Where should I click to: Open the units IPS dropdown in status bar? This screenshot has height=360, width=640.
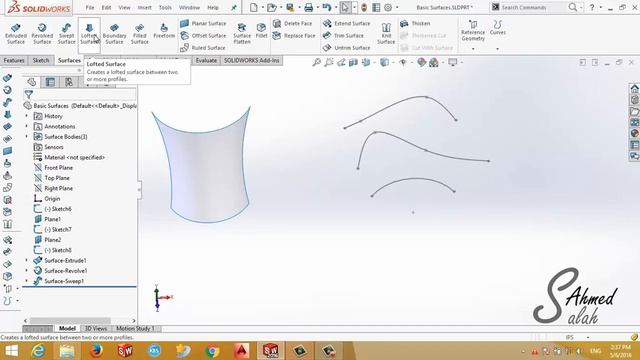[588, 338]
